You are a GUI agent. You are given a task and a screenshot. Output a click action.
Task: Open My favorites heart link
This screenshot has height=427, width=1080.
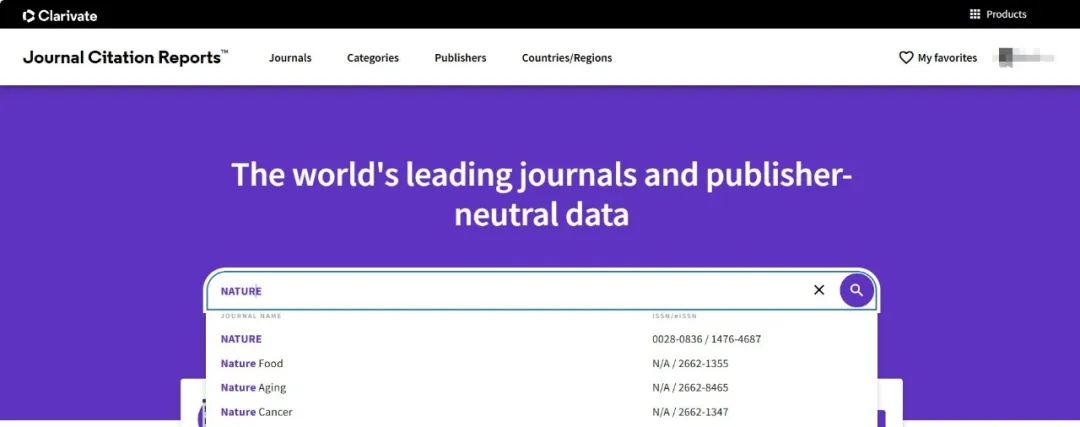click(x=938, y=58)
